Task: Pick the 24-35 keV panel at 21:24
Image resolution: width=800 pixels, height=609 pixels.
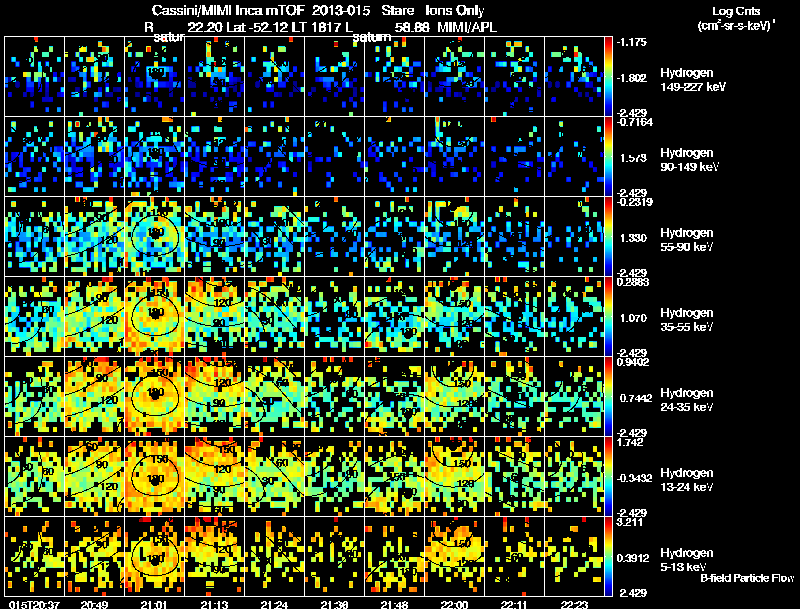Action: [274, 397]
